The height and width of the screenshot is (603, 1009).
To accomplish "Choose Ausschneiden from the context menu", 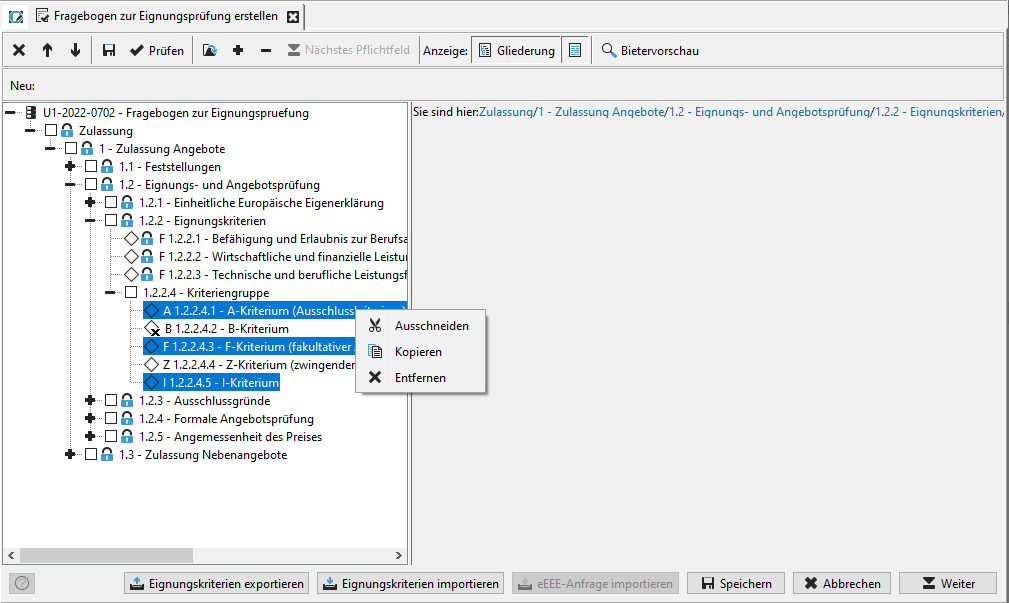I will pyautogui.click(x=420, y=326).
